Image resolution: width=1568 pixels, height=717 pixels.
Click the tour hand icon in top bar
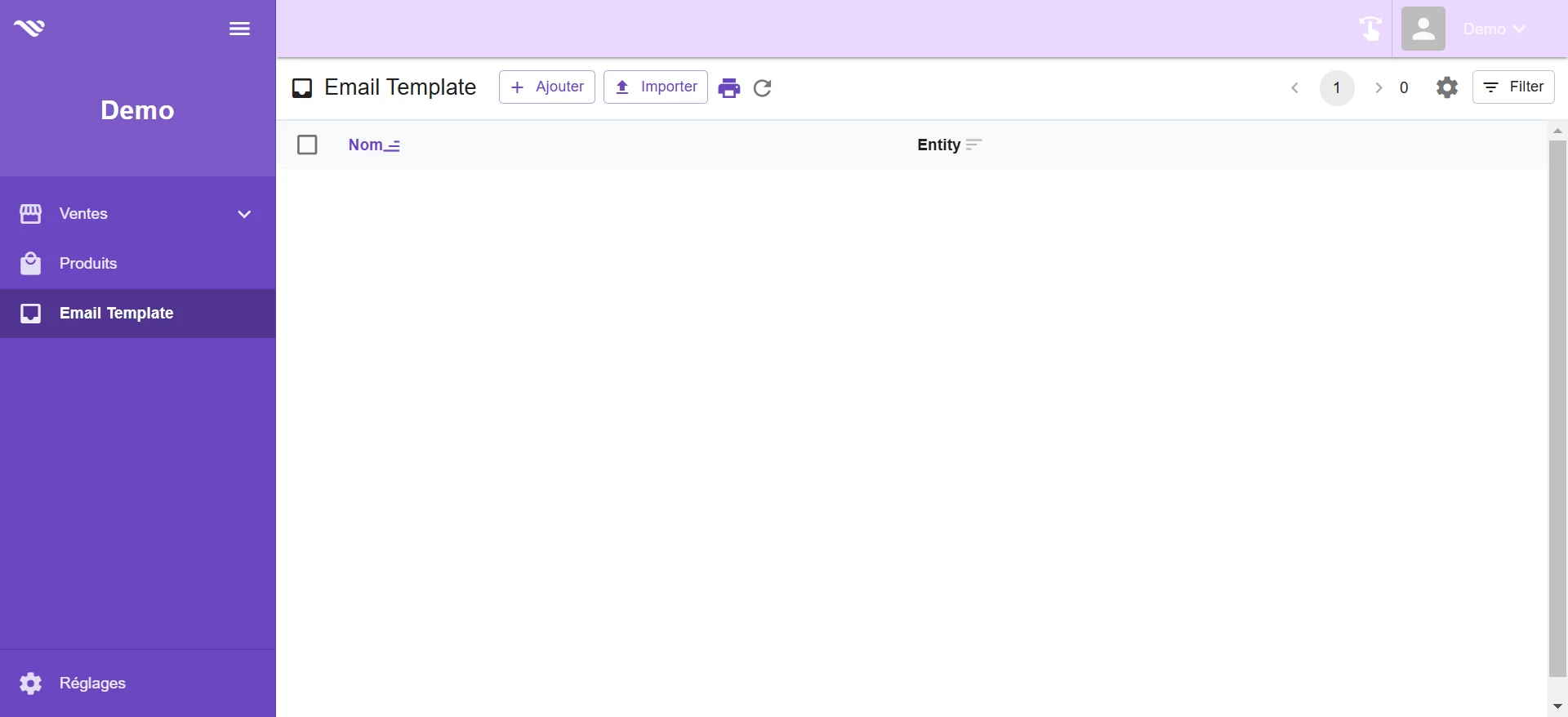pos(1370,29)
